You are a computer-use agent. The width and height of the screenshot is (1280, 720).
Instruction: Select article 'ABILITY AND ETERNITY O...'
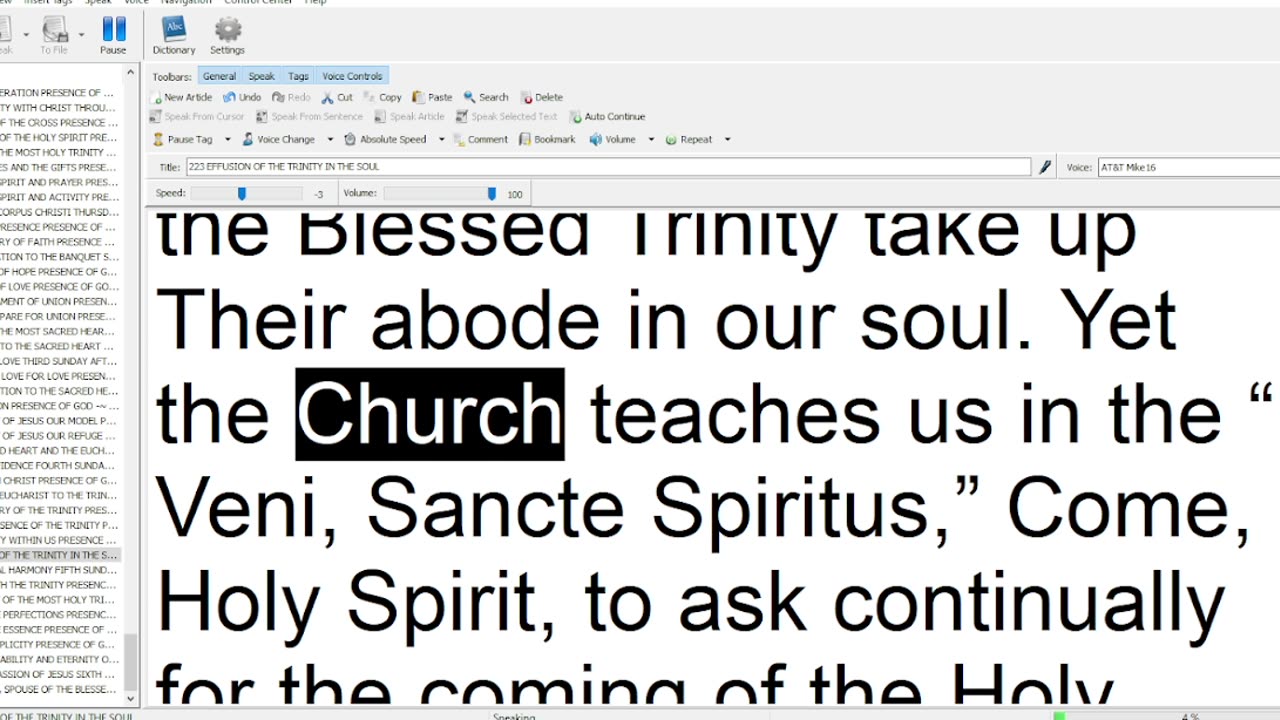(x=60, y=660)
